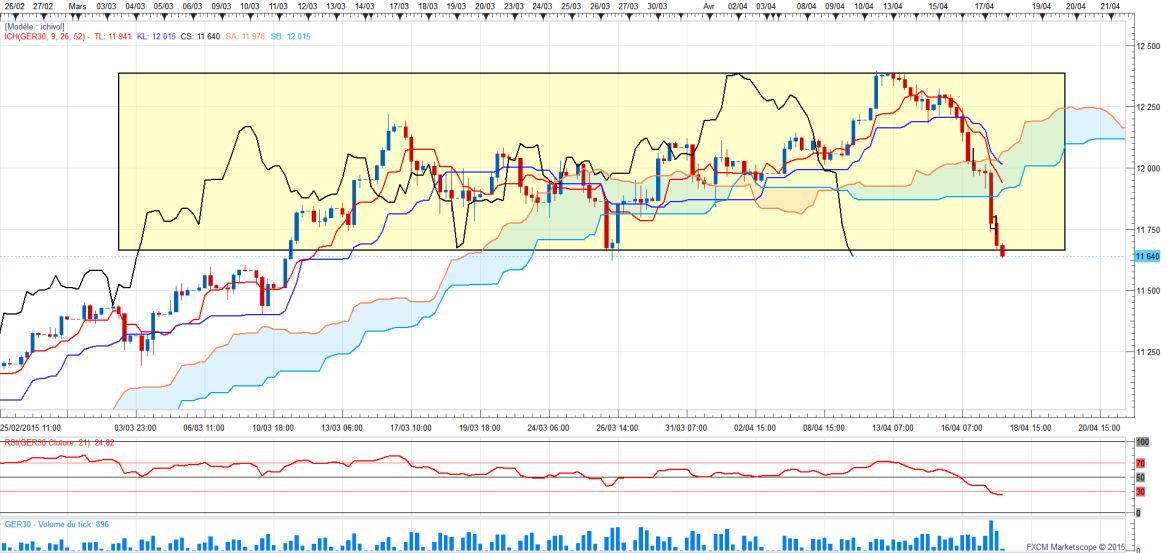
Task: Click the '09/03' date on the time ruler
Action: click(222, 5)
